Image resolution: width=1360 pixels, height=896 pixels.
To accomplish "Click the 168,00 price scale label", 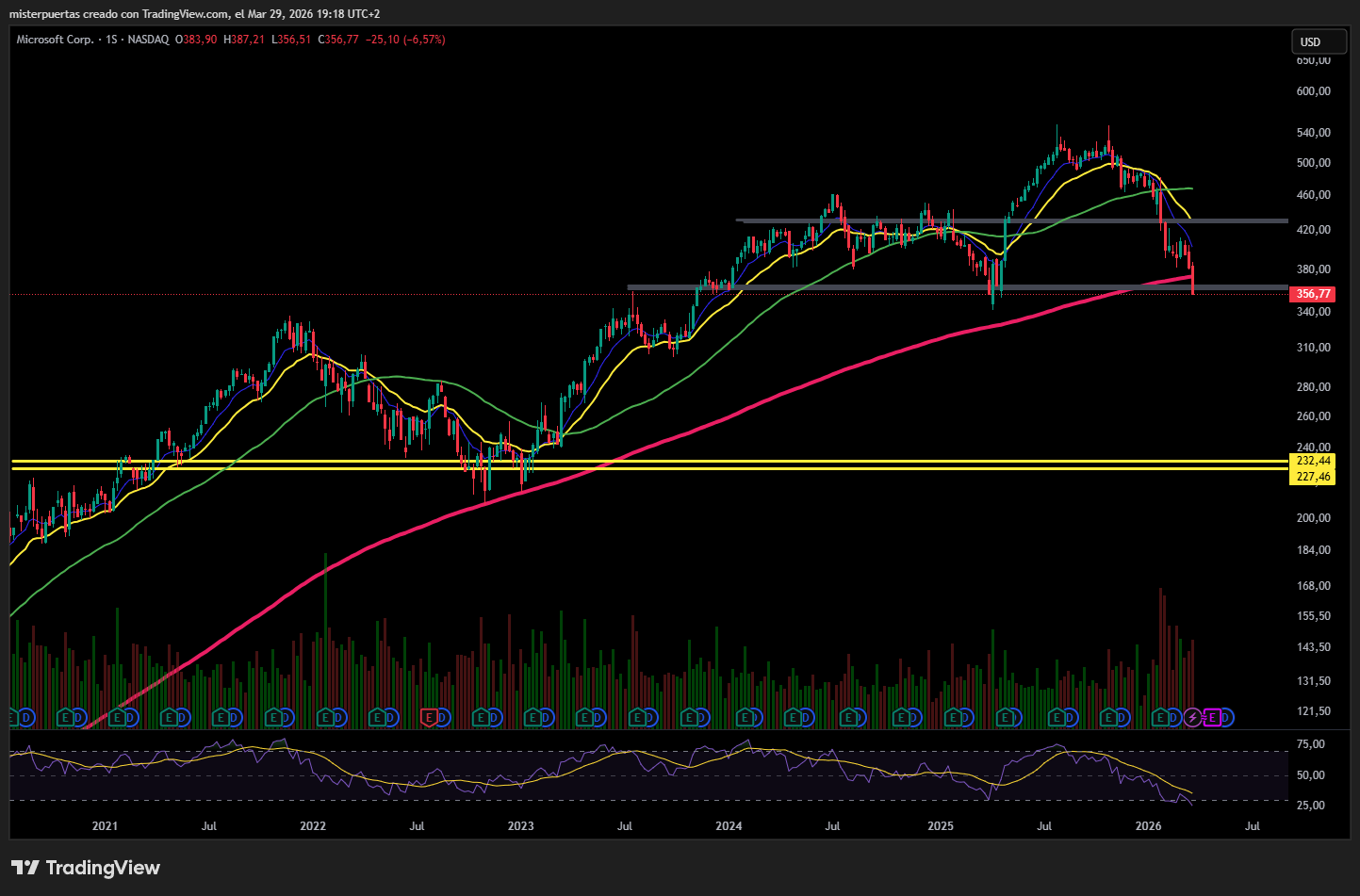I will (x=1314, y=586).
